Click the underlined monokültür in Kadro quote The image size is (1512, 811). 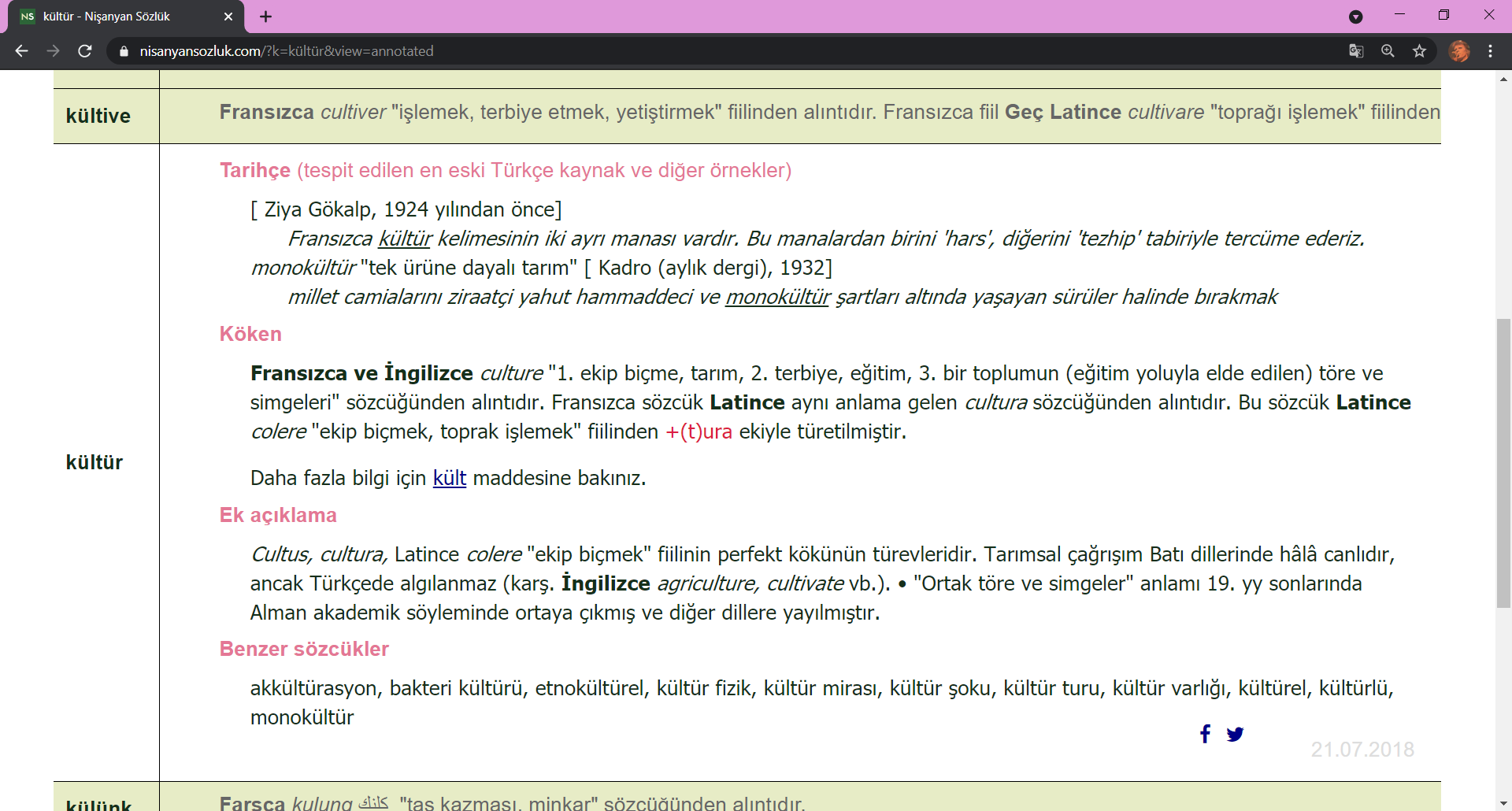pyautogui.click(x=777, y=297)
